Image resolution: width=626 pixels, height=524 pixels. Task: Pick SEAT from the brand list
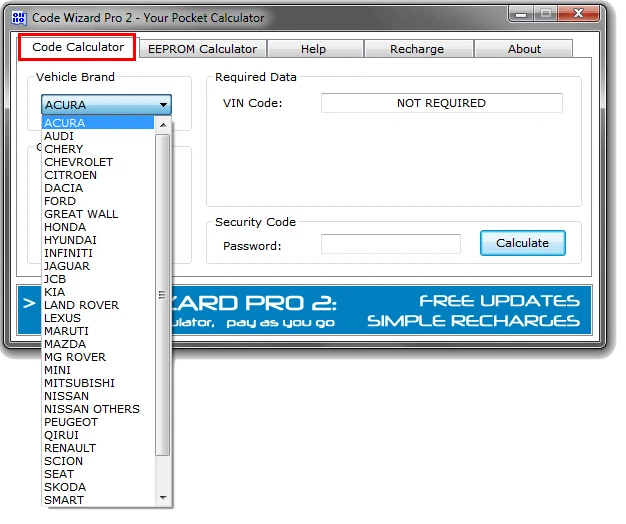tap(98, 474)
